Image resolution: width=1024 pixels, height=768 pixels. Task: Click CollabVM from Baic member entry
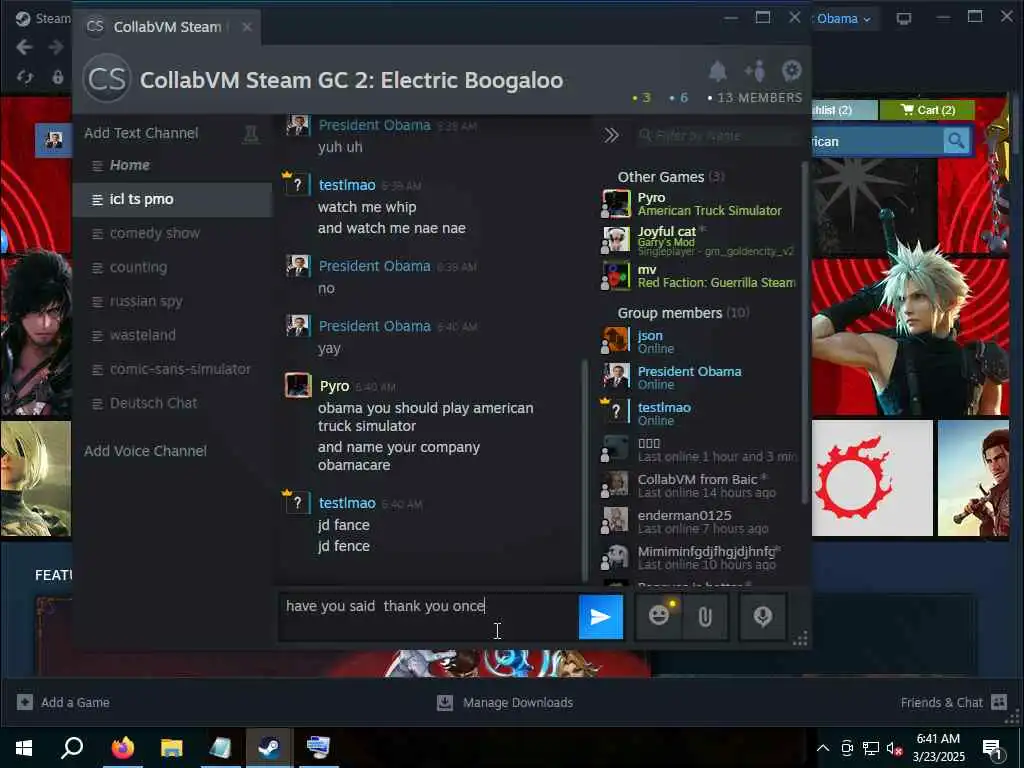(699, 485)
